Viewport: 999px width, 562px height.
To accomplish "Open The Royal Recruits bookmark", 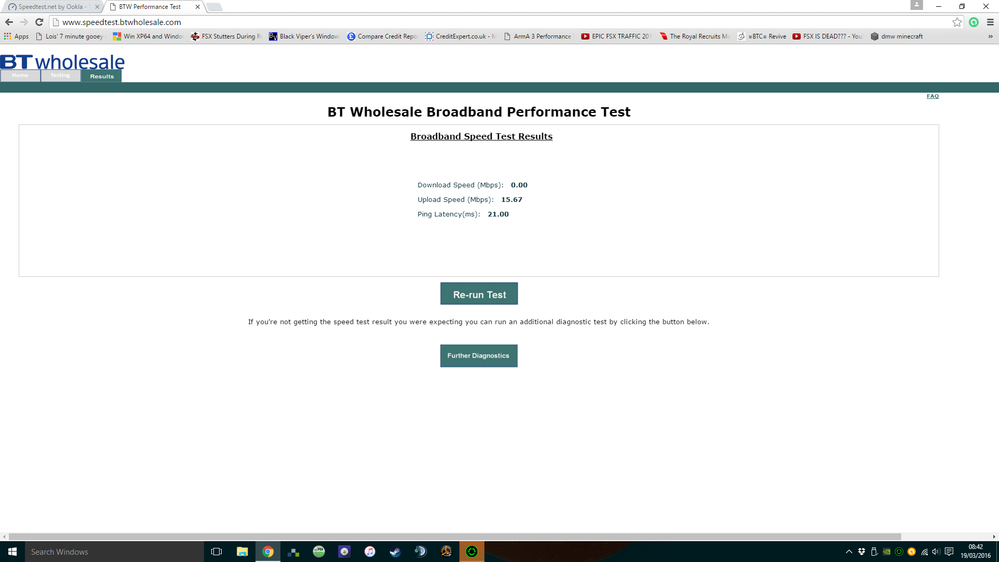I will (694, 36).
